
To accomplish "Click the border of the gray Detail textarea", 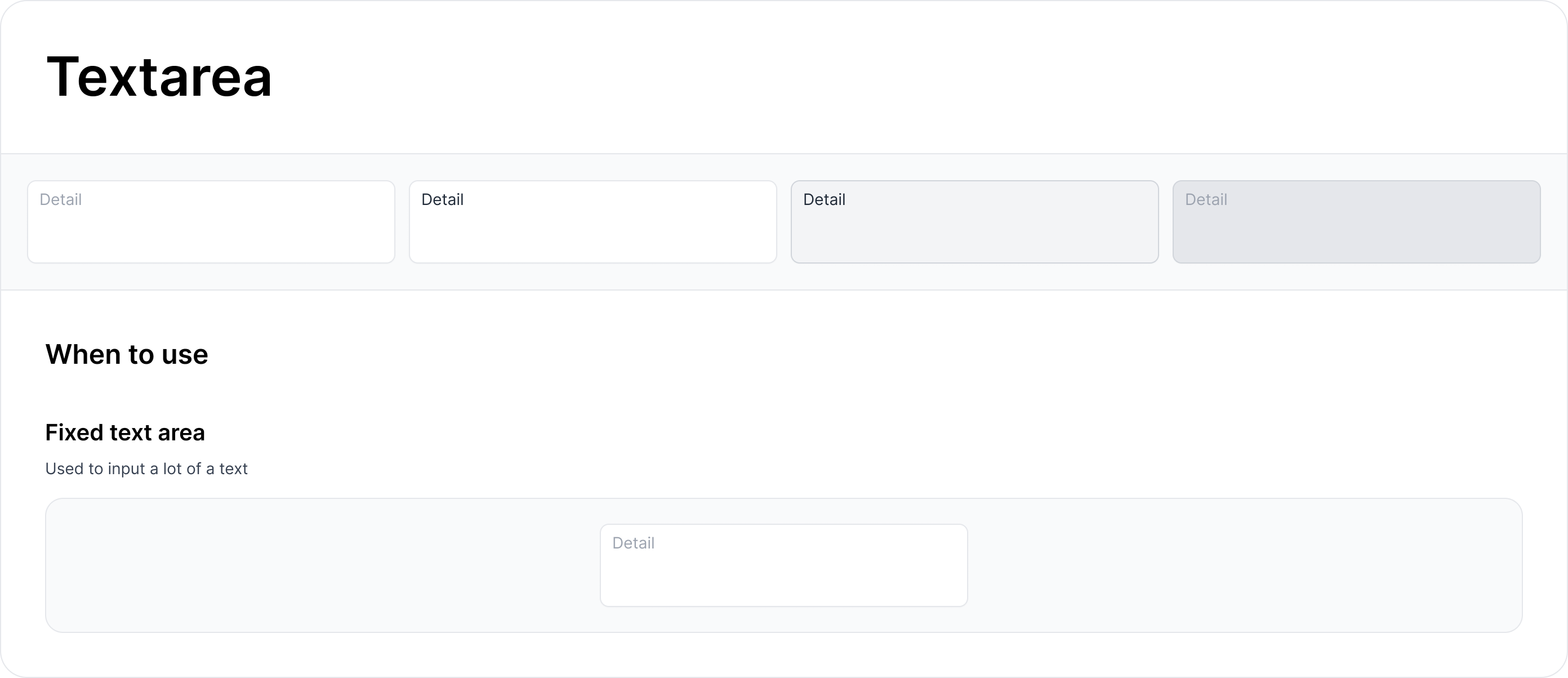I will 974,182.
